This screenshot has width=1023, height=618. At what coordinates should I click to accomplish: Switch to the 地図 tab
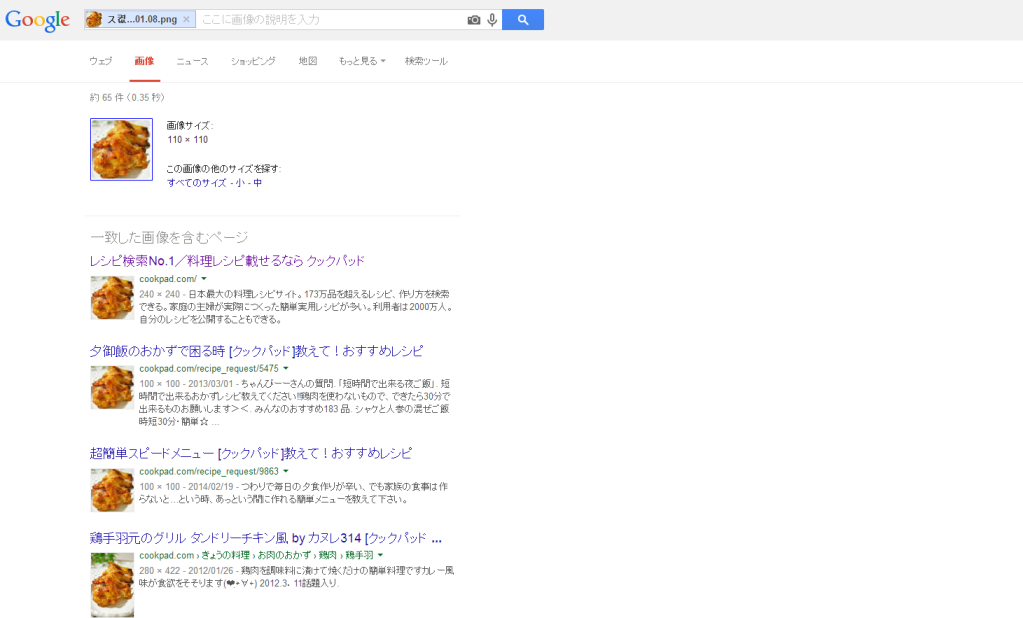308,61
